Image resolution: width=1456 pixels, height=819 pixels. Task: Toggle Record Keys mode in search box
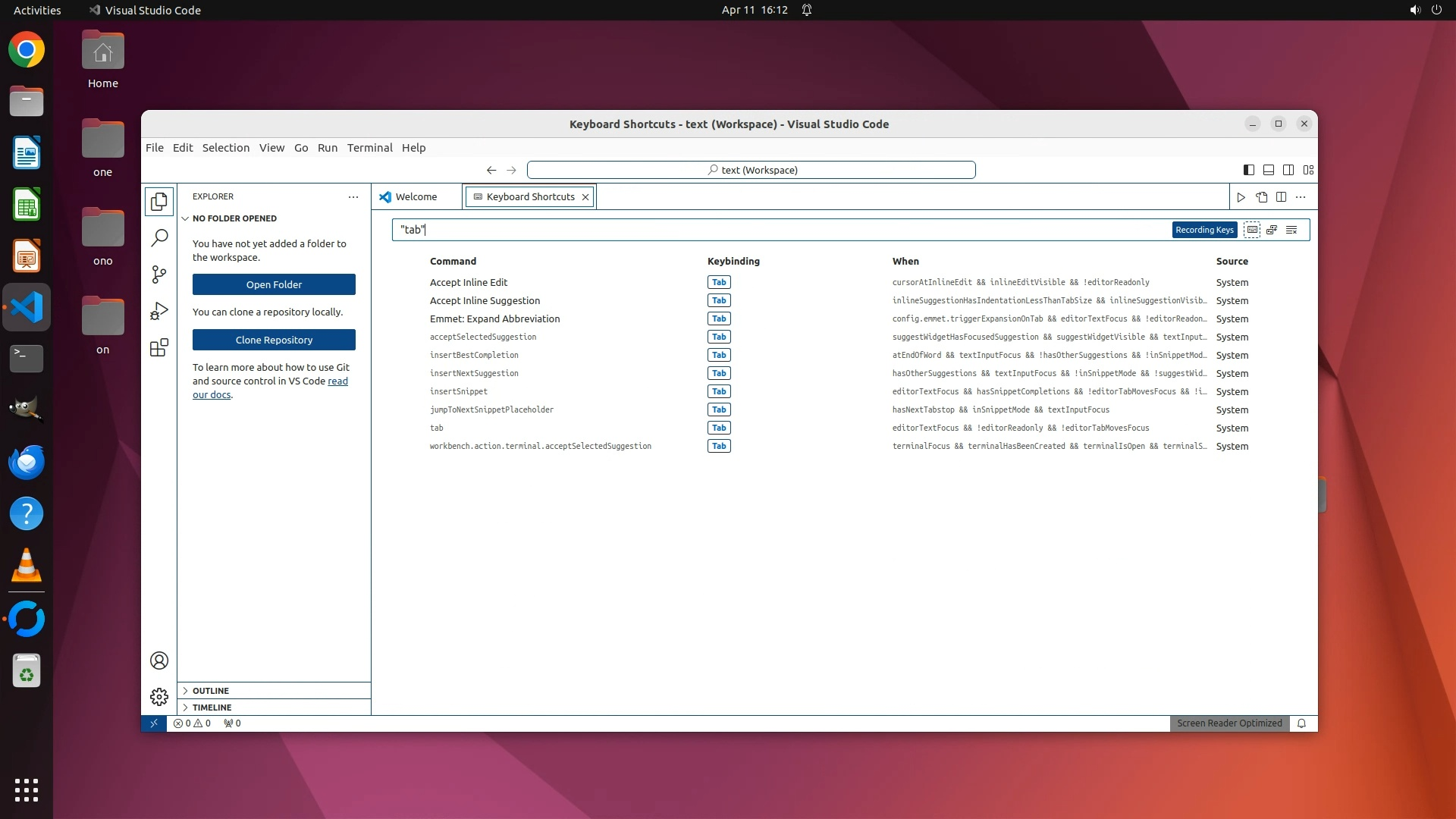point(1252,230)
